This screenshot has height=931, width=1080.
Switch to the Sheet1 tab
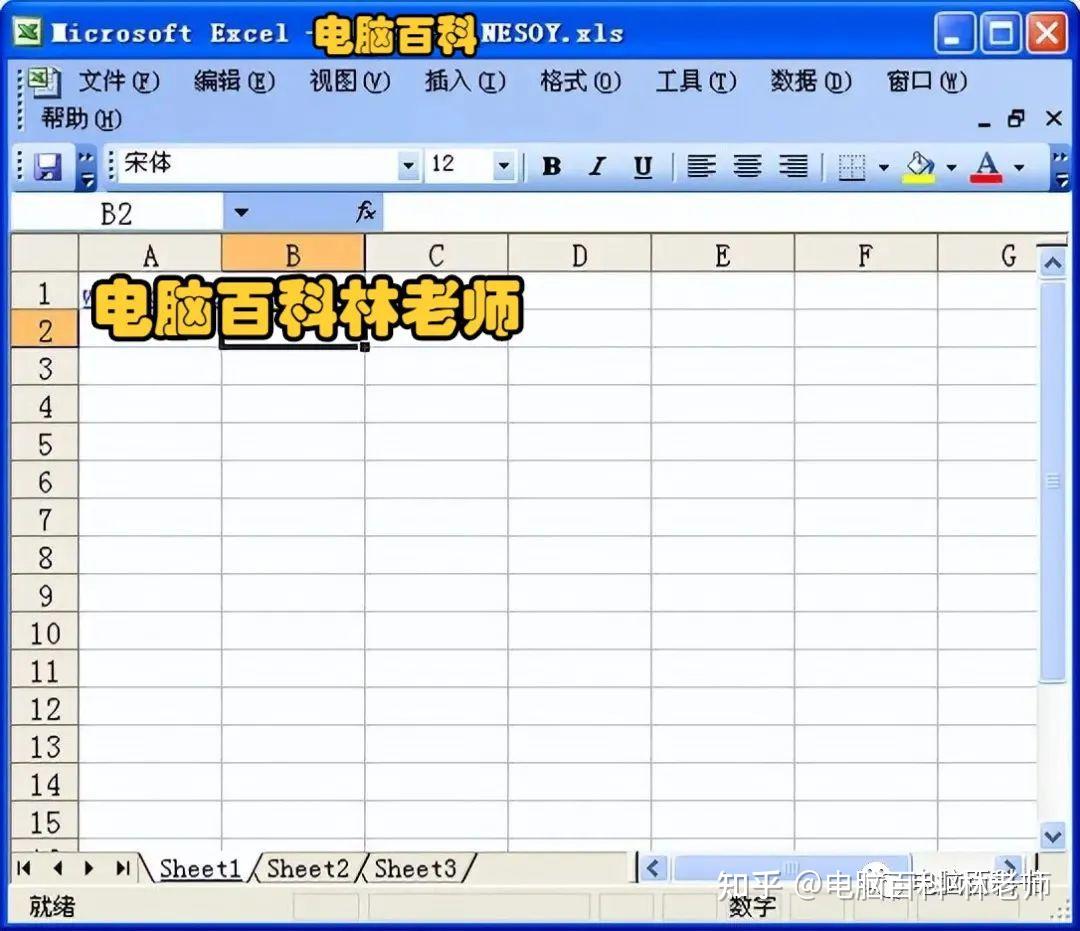click(200, 868)
